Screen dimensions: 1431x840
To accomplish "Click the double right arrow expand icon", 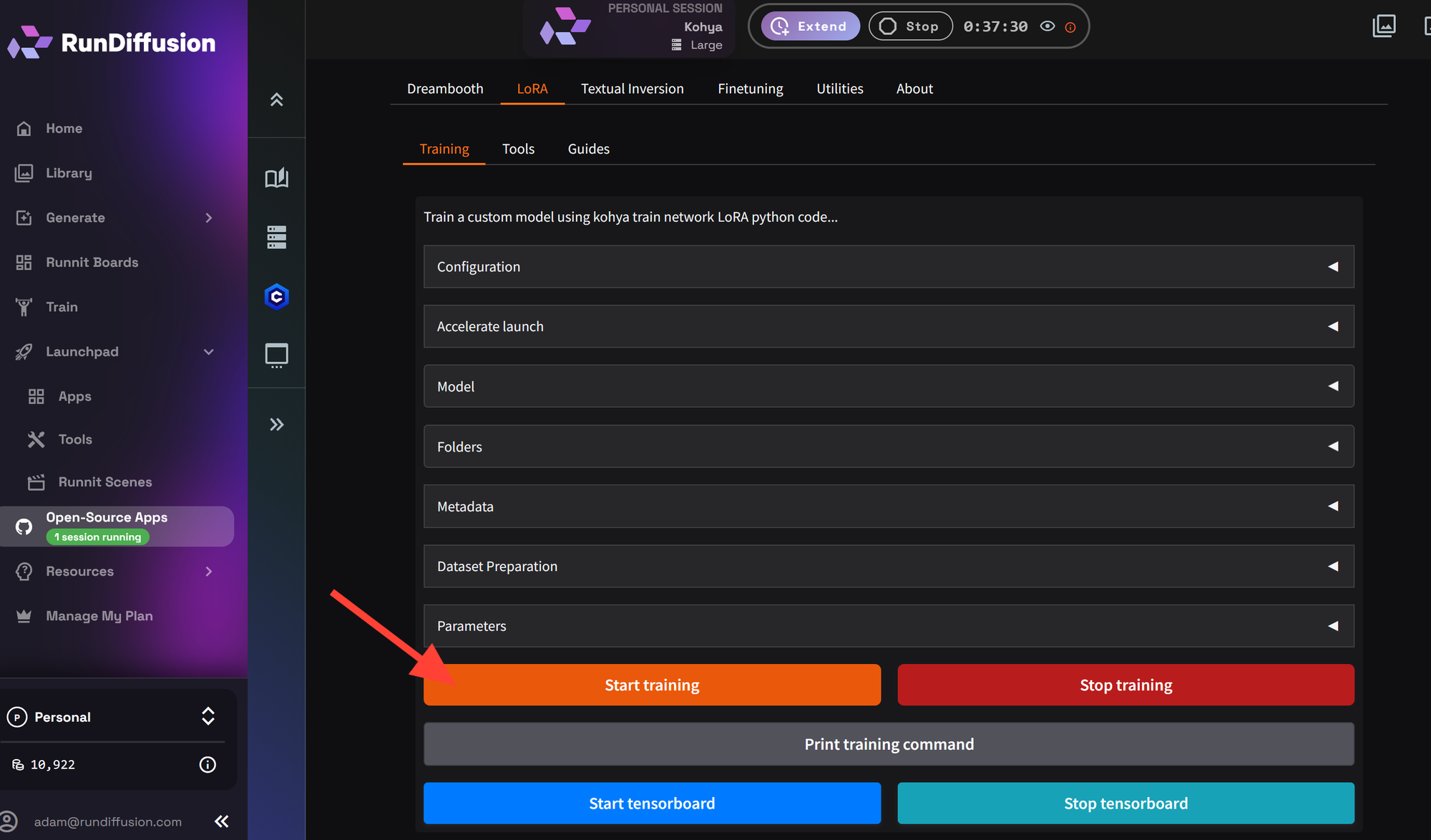I will pos(276,424).
